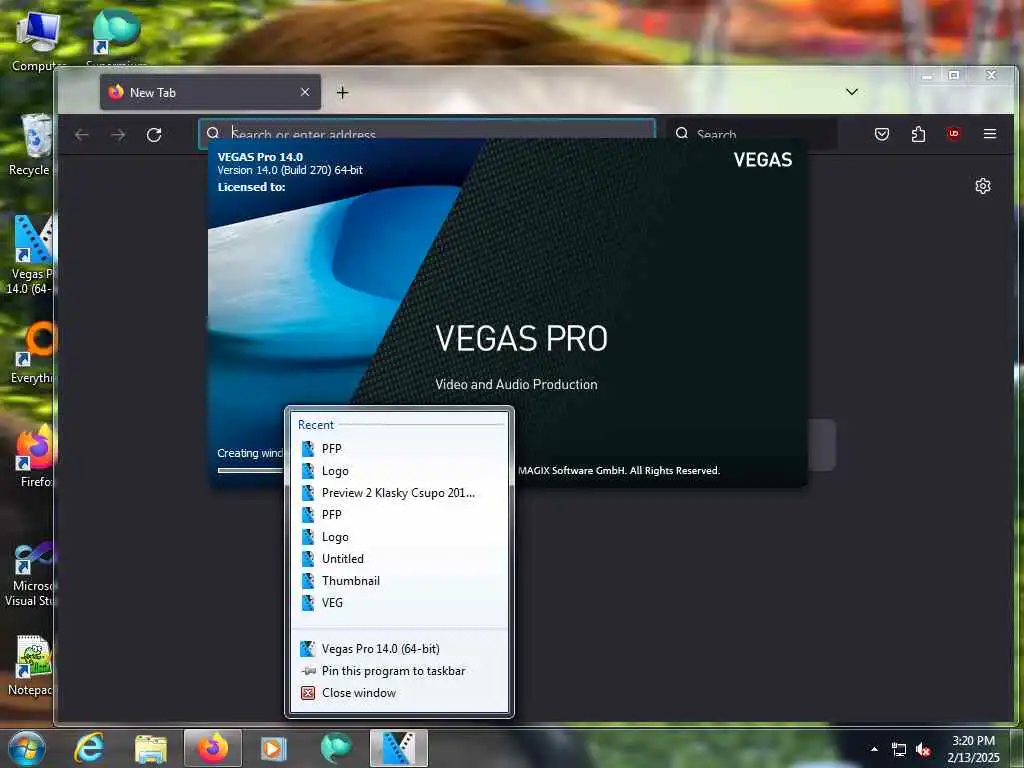Open the Recycle Bin desktop icon
1024x768 pixels.
(x=29, y=145)
